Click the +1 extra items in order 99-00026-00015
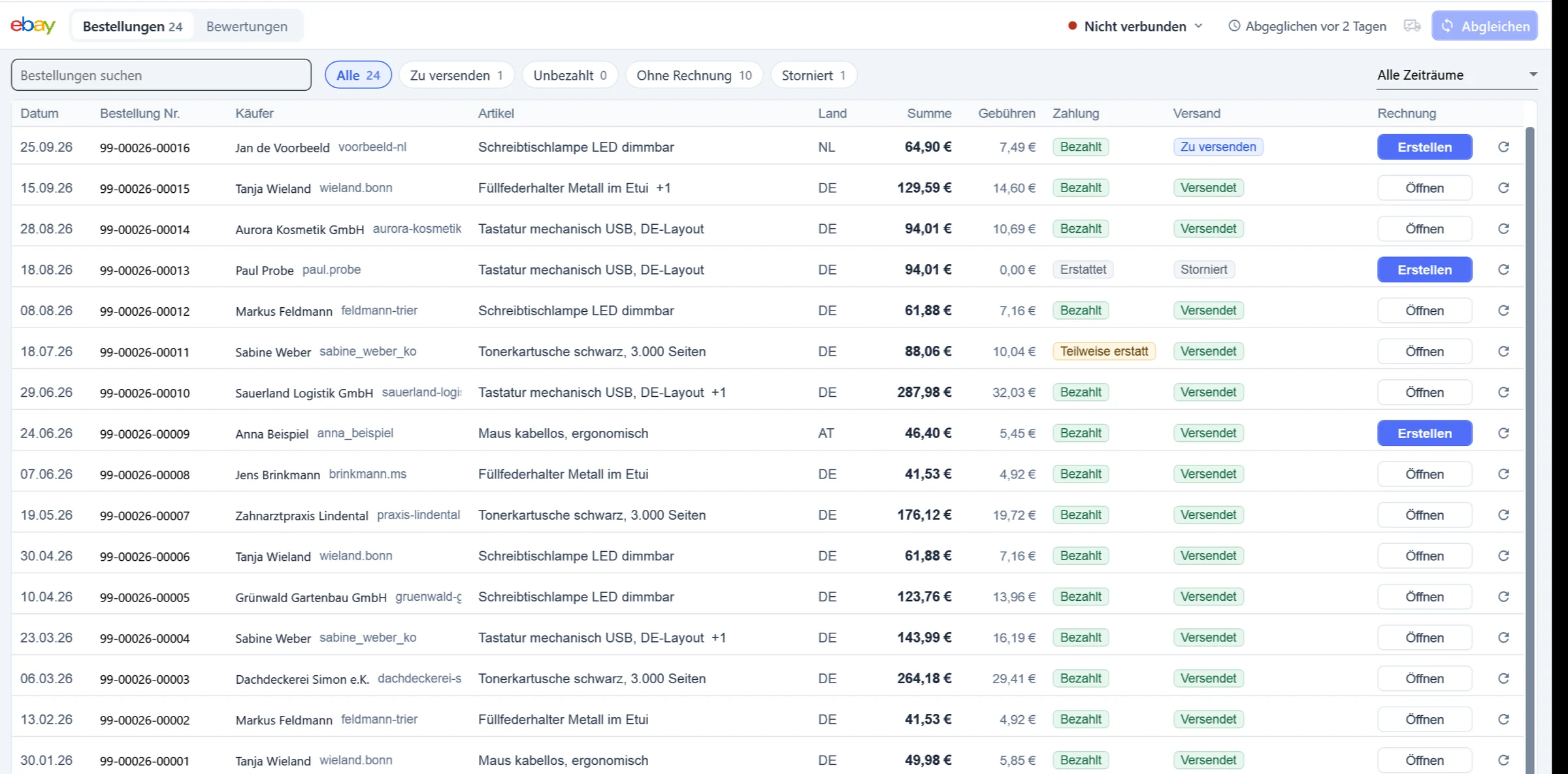The height and width of the screenshot is (774, 1568). point(663,188)
